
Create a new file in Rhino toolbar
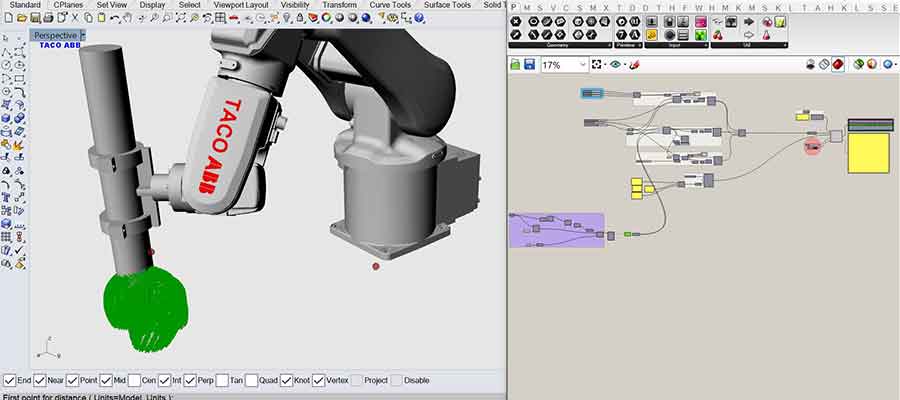click(x=8, y=18)
